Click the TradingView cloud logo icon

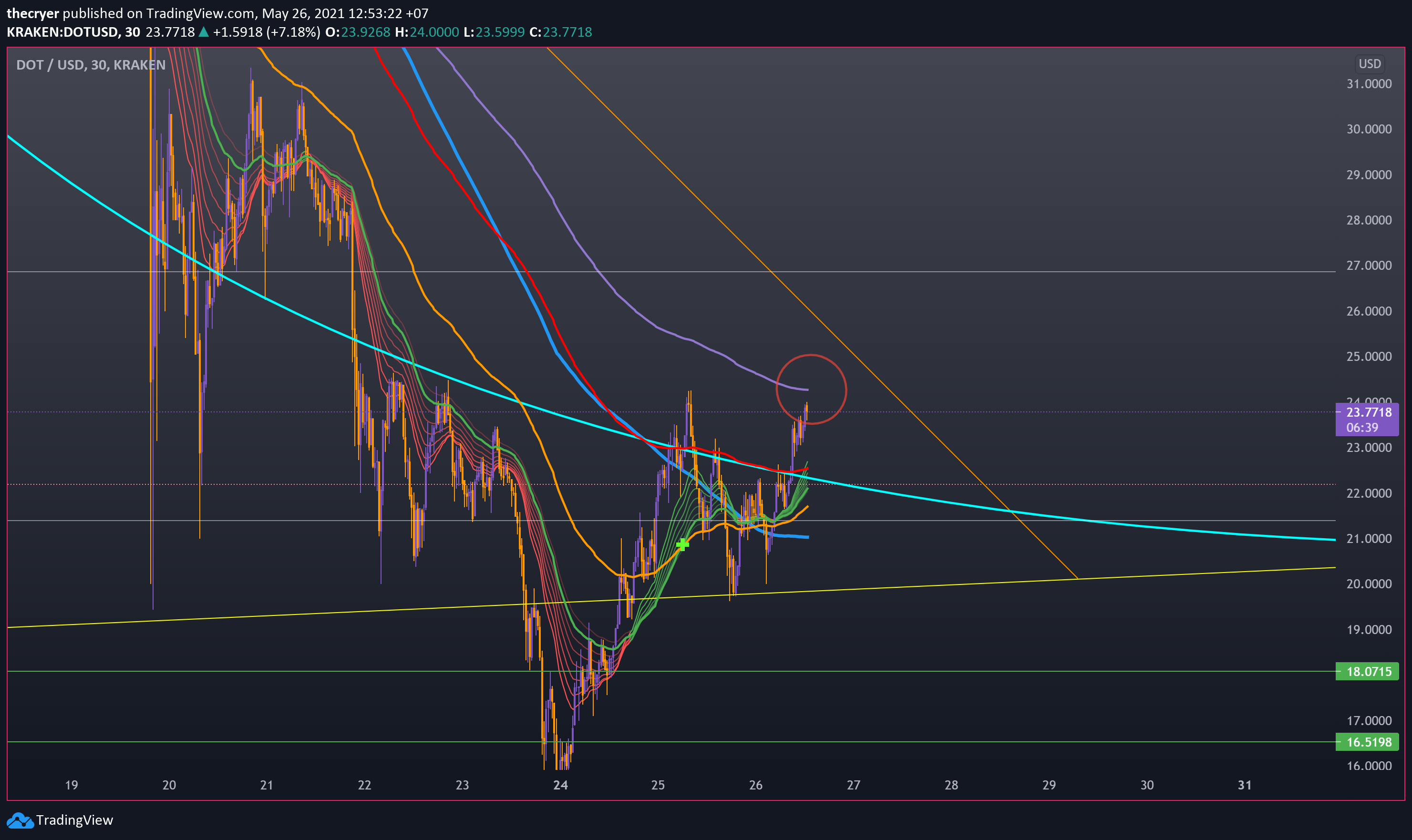pyautogui.click(x=20, y=820)
